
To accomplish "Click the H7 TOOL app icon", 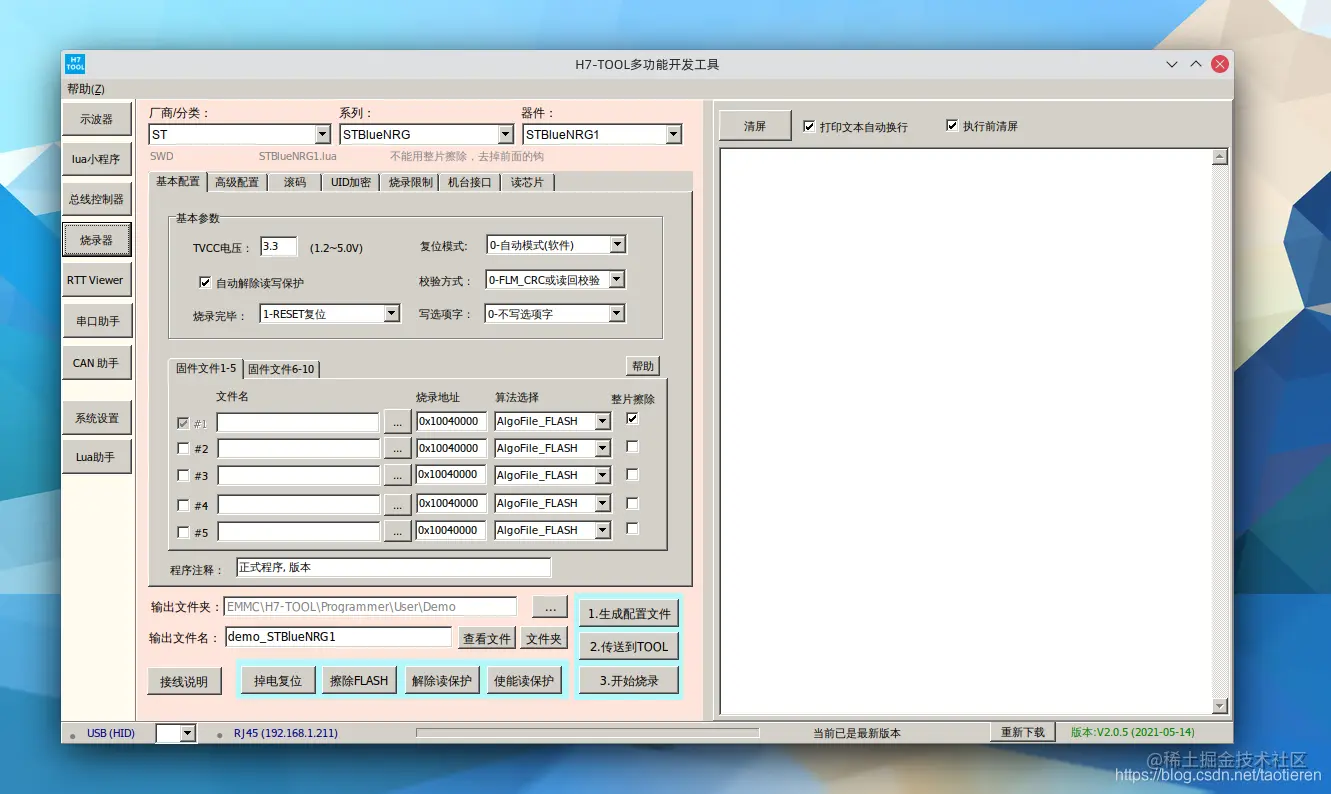I will coord(75,64).
